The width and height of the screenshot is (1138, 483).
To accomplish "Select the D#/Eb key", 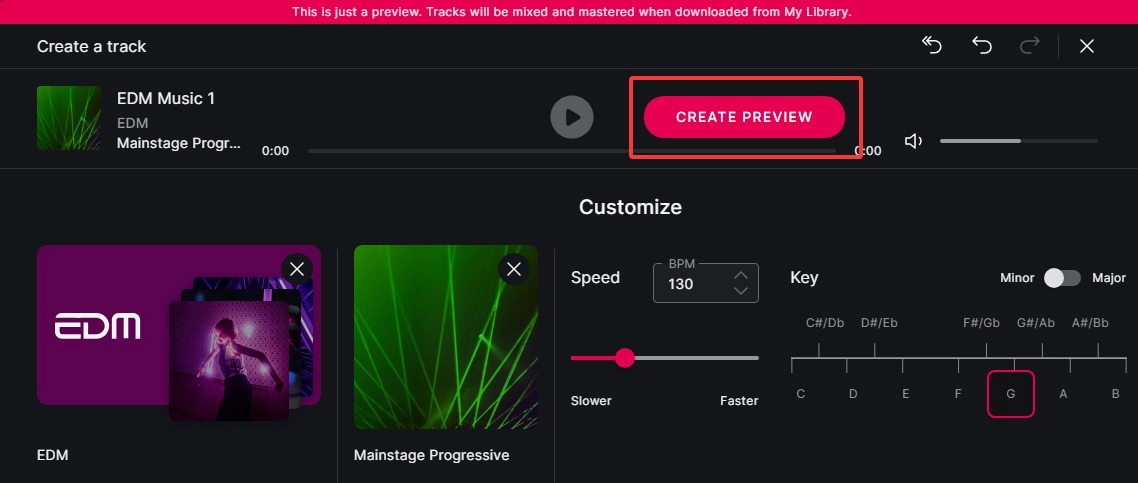I will coord(879,323).
